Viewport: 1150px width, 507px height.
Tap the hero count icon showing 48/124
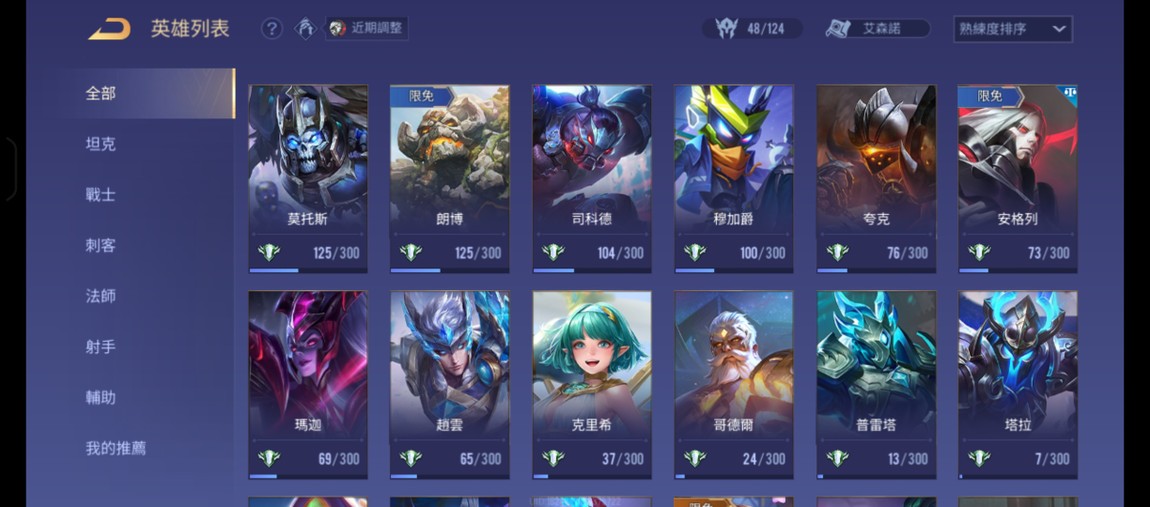(726, 29)
